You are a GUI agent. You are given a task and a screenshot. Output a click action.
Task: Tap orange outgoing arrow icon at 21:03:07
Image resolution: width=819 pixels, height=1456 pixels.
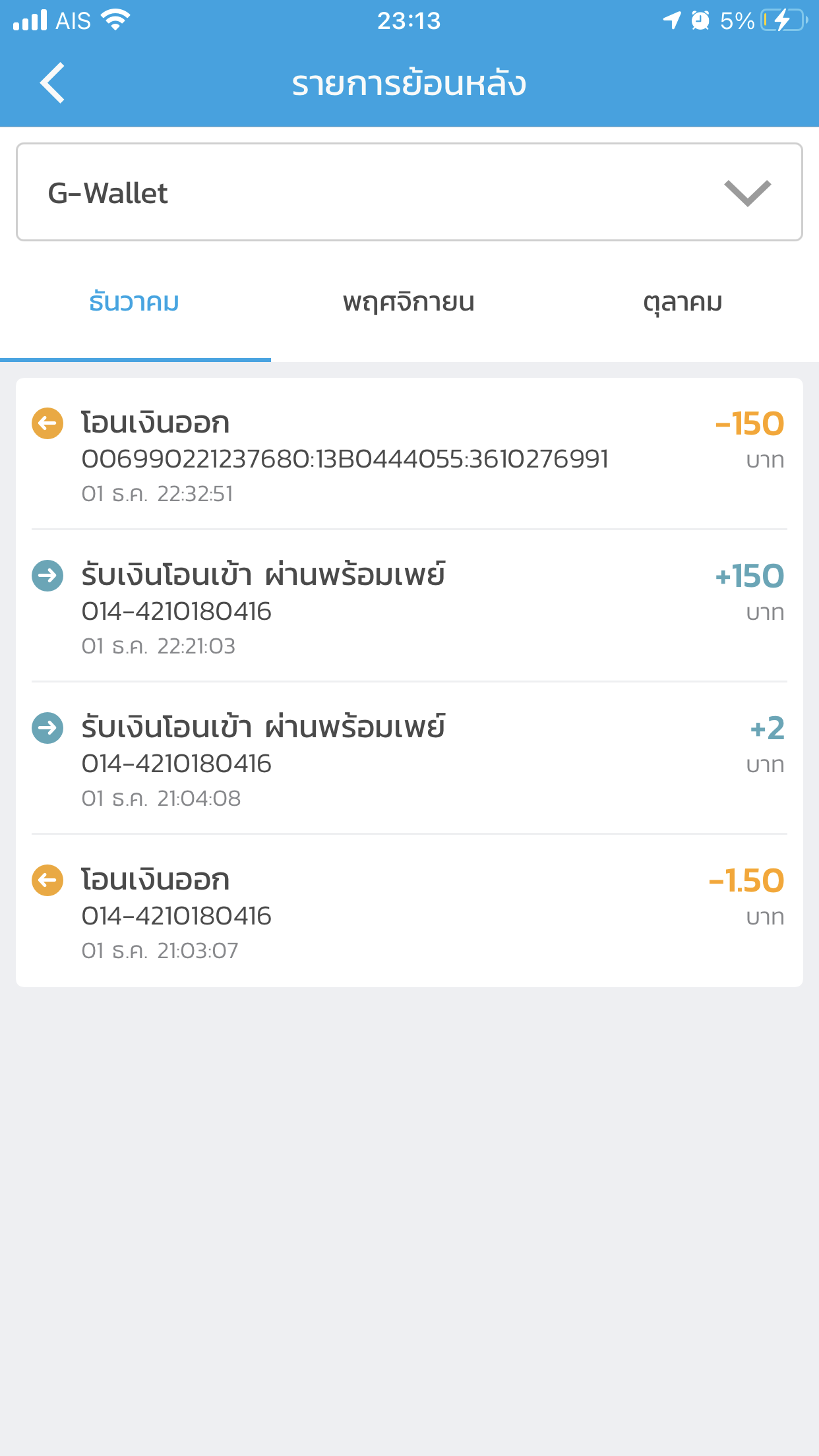47,880
